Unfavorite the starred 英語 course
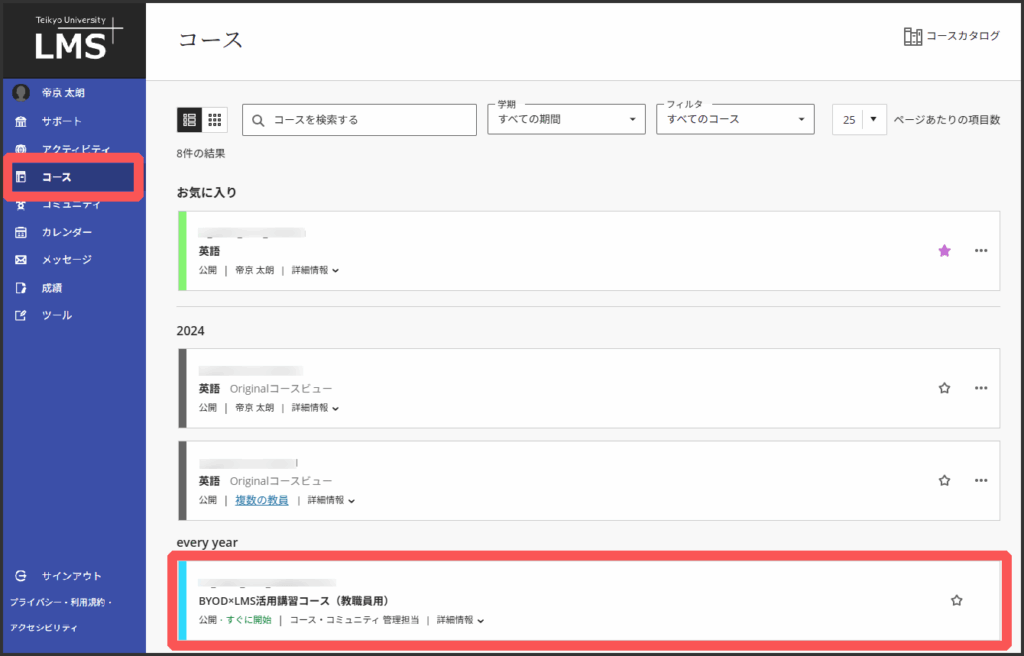This screenshot has height=656, width=1024. (944, 251)
